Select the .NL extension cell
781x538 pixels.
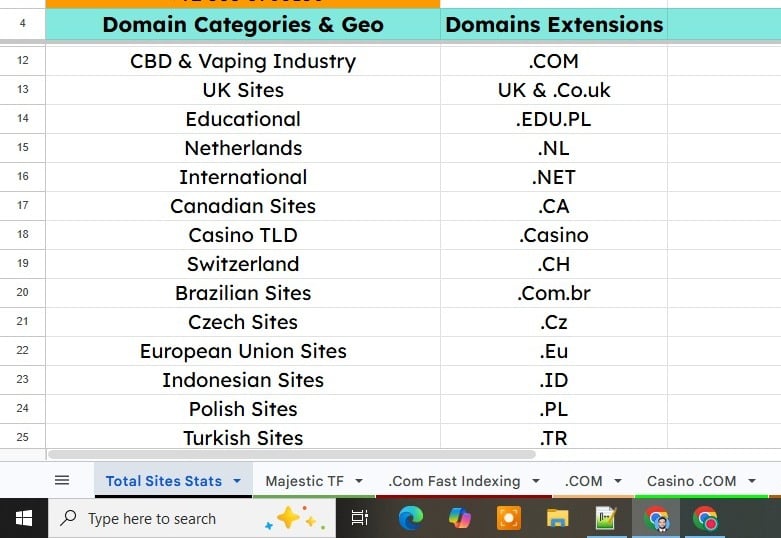[x=554, y=148]
